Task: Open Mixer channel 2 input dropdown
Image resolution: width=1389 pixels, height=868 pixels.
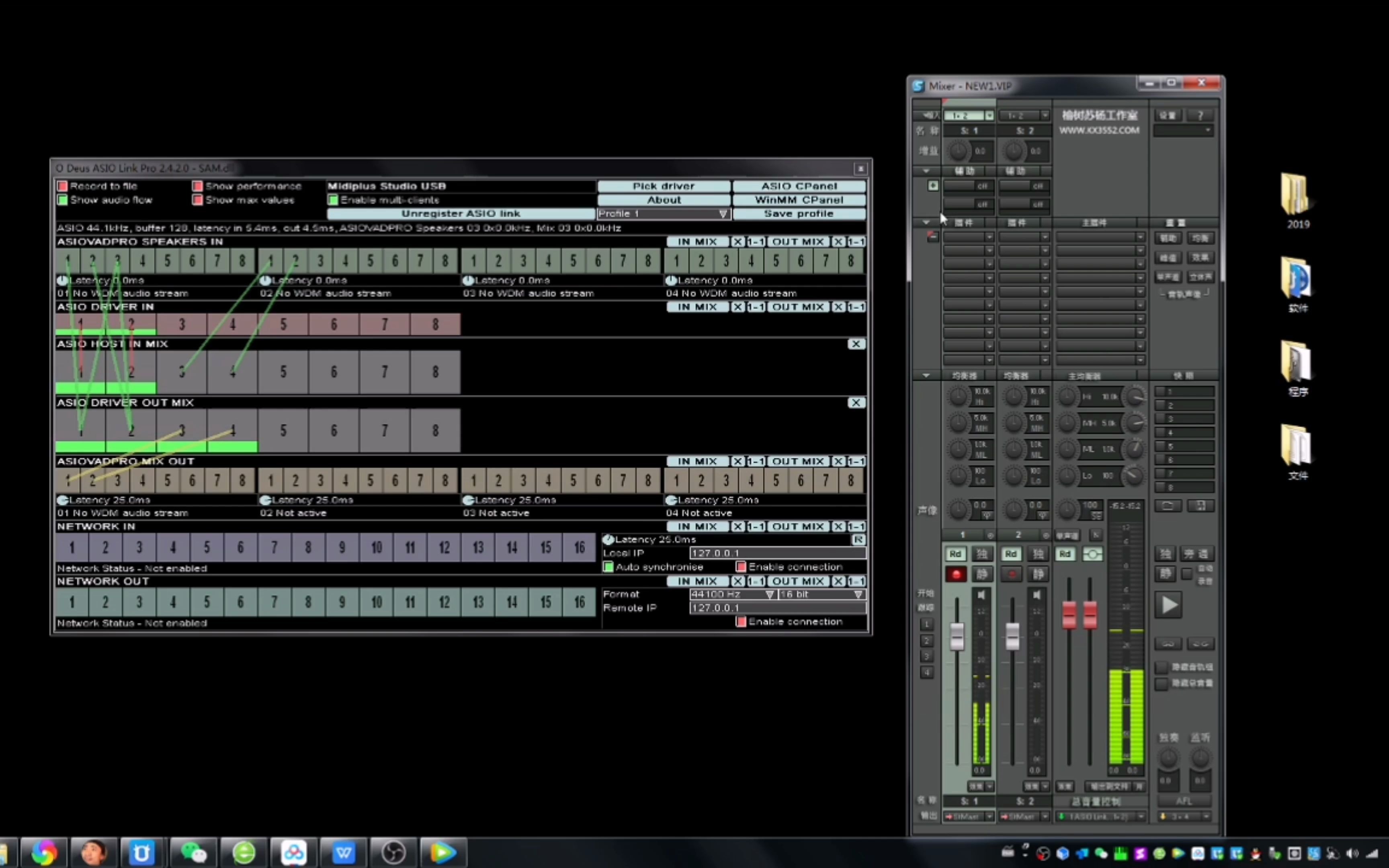Action: [1045, 115]
